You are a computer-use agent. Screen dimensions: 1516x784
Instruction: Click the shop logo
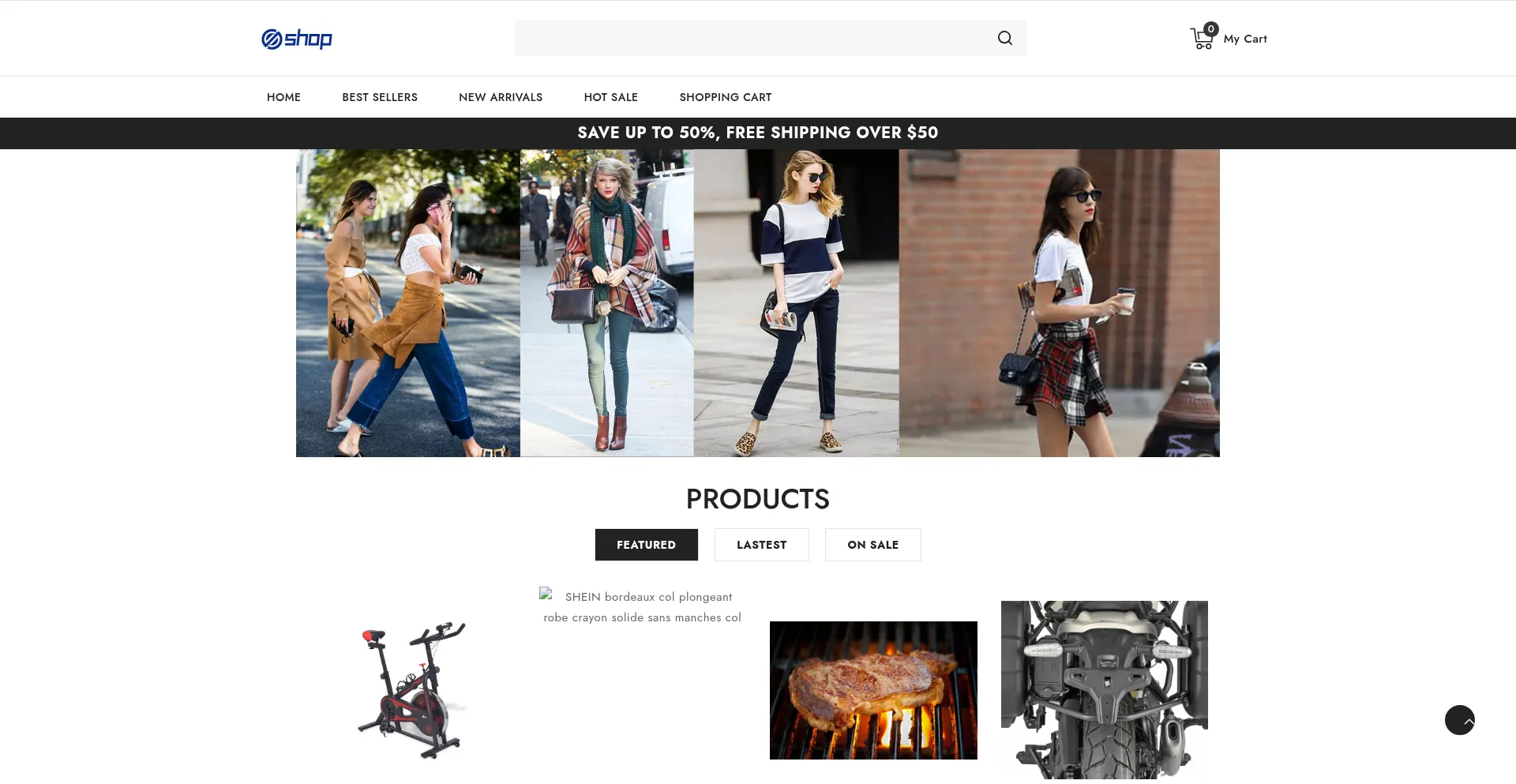[x=297, y=39]
